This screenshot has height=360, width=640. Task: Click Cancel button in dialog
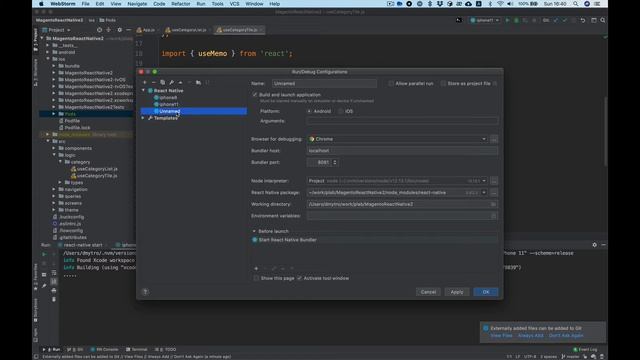click(x=428, y=292)
